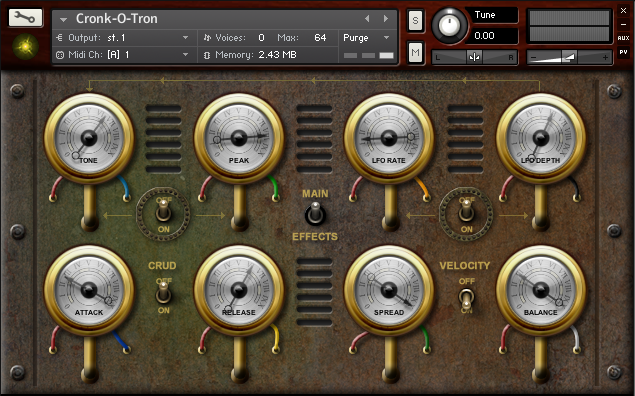Expand the instrument menu arrow beside Cronk-O-Tron

63,19
